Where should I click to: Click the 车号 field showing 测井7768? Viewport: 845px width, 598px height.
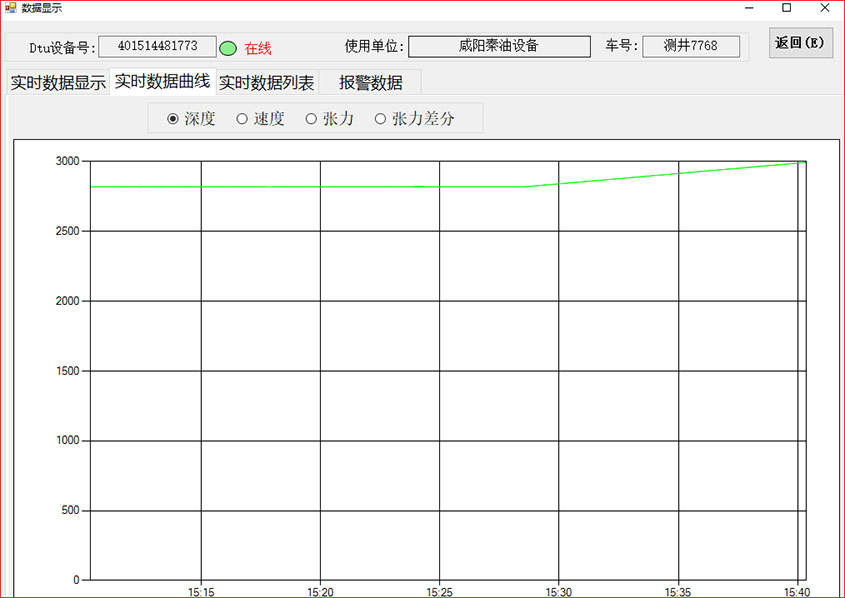pos(690,45)
